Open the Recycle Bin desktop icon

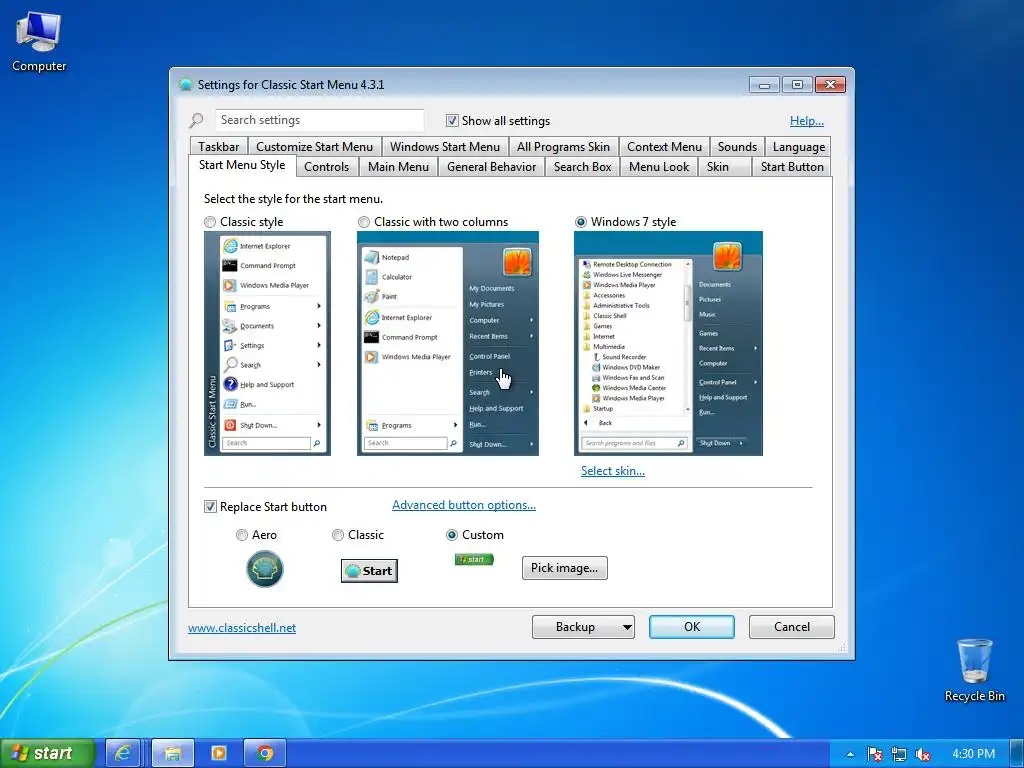click(974, 671)
